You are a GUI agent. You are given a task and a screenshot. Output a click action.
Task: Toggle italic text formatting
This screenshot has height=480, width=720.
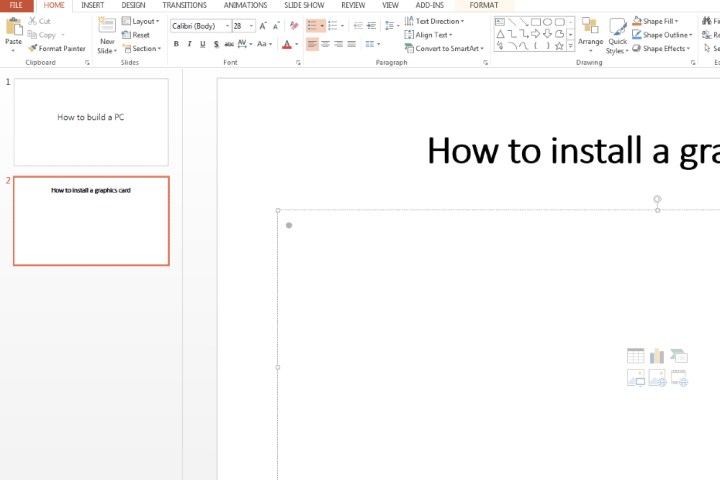click(x=189, y=44)
